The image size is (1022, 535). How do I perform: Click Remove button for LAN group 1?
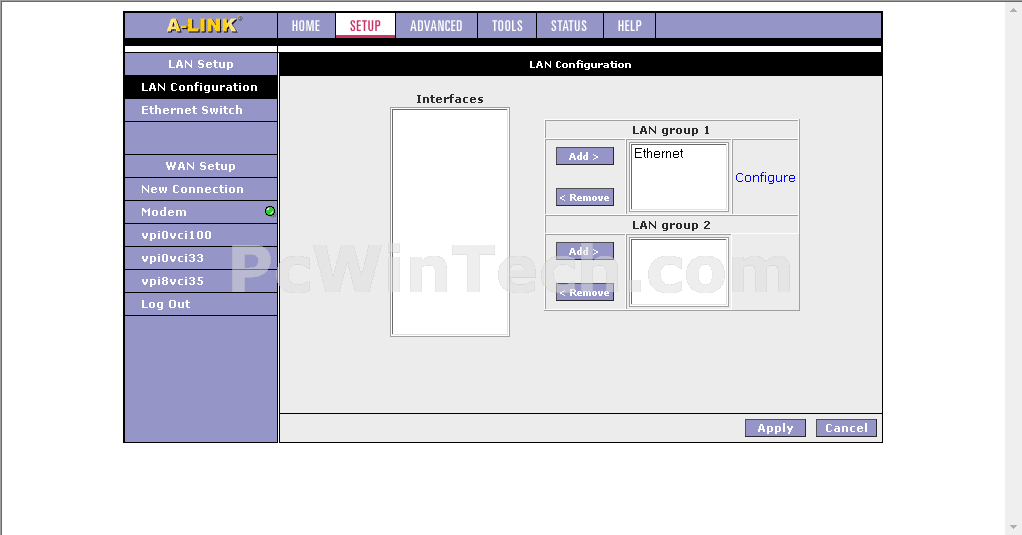[x=585, y=197]
